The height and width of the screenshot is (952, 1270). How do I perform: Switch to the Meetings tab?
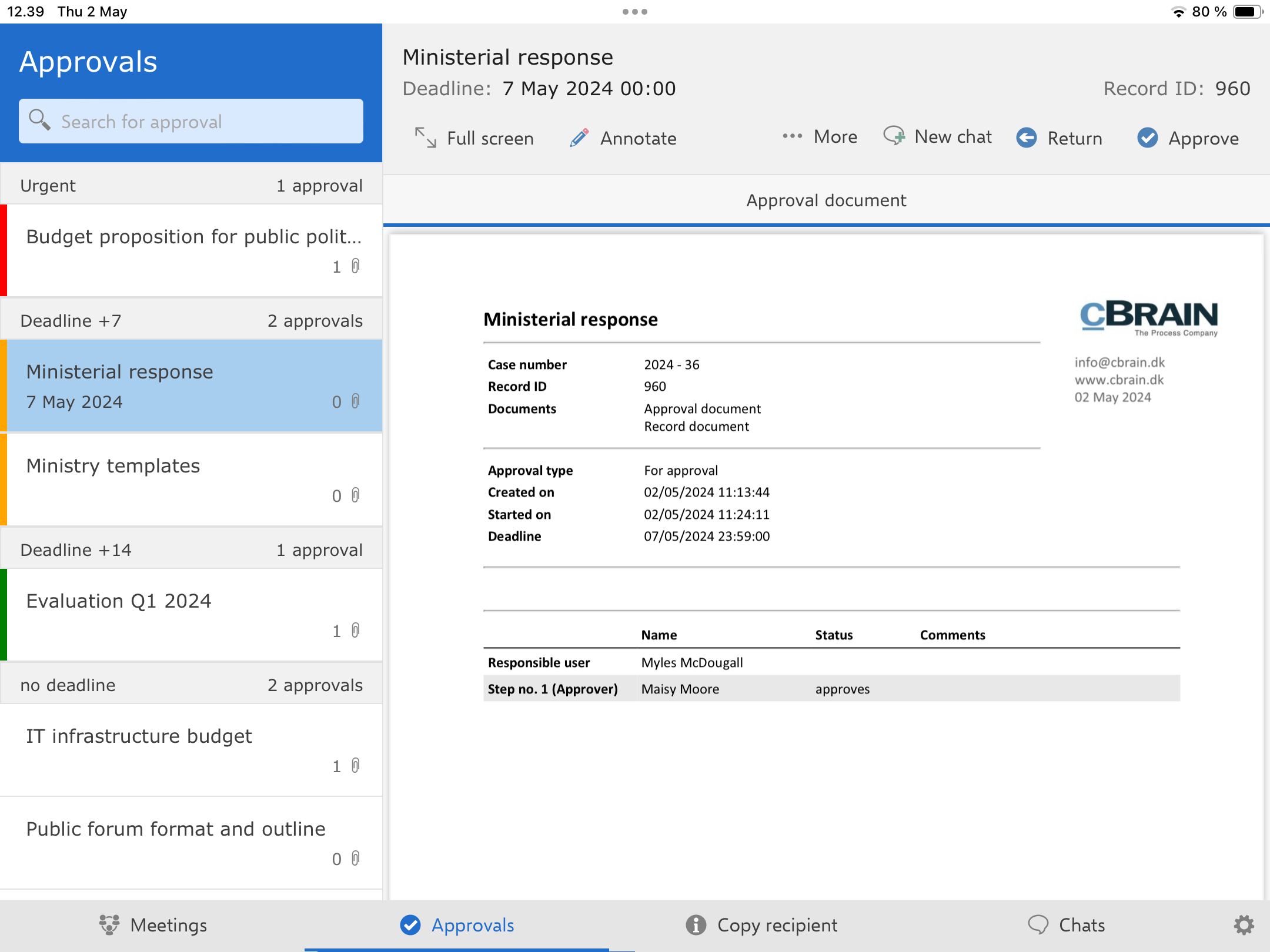pos(153,925)
